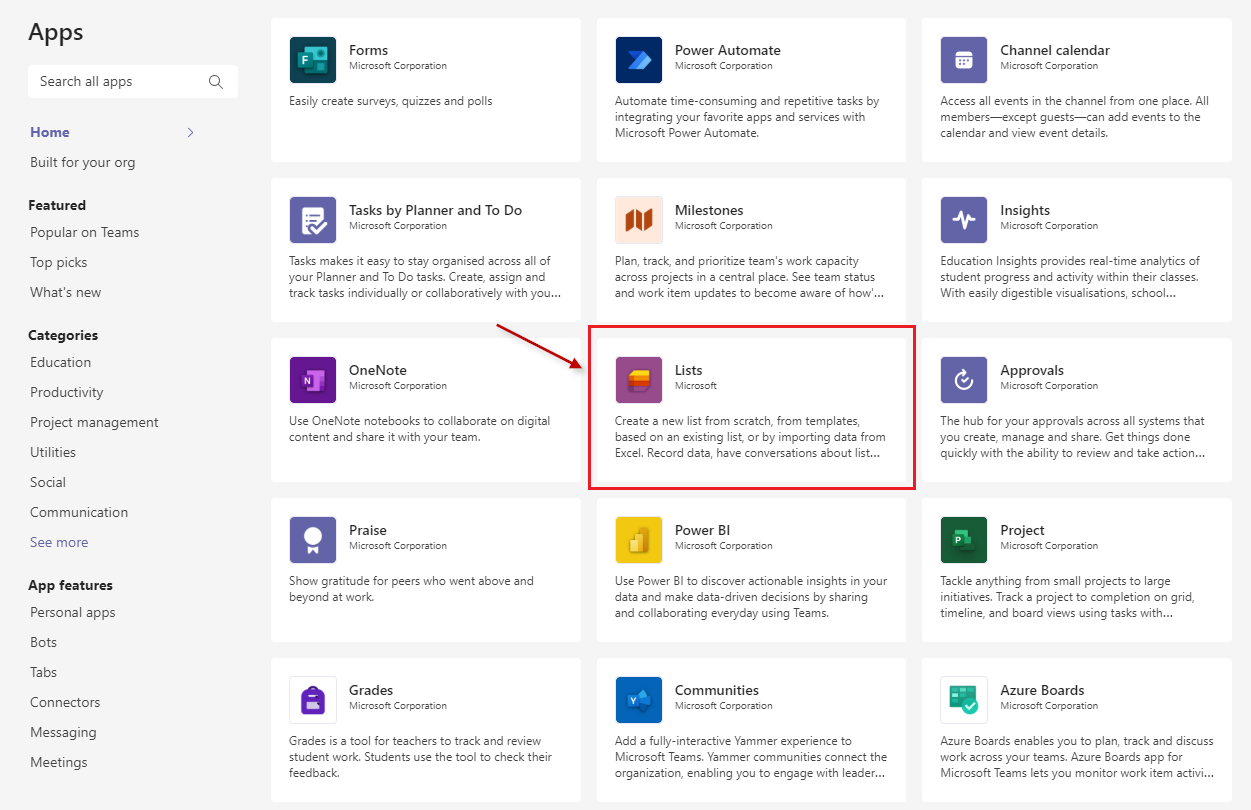Open the Grades app icon
1251x810 pixels.
pos(312,700)
